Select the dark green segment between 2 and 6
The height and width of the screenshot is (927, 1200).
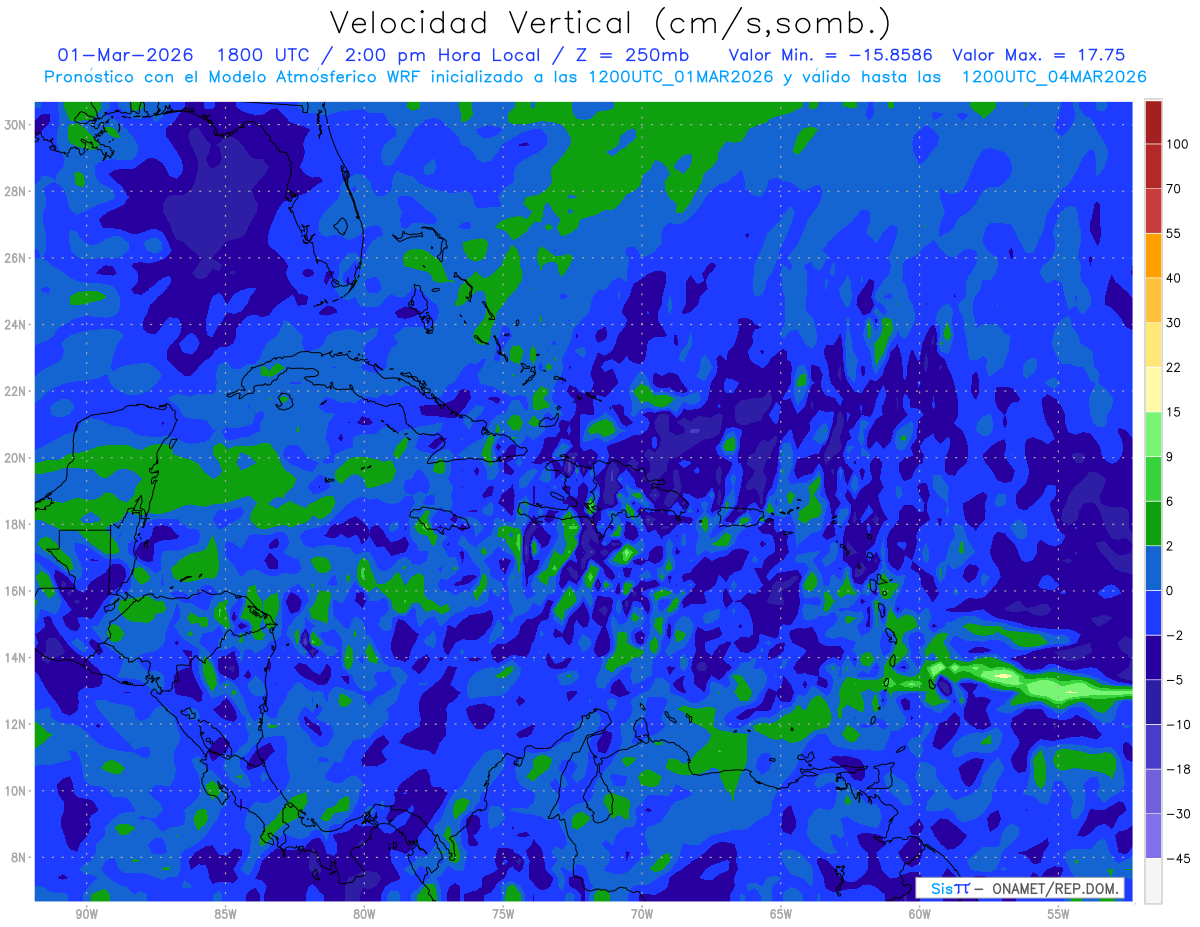coord(1153,523)
